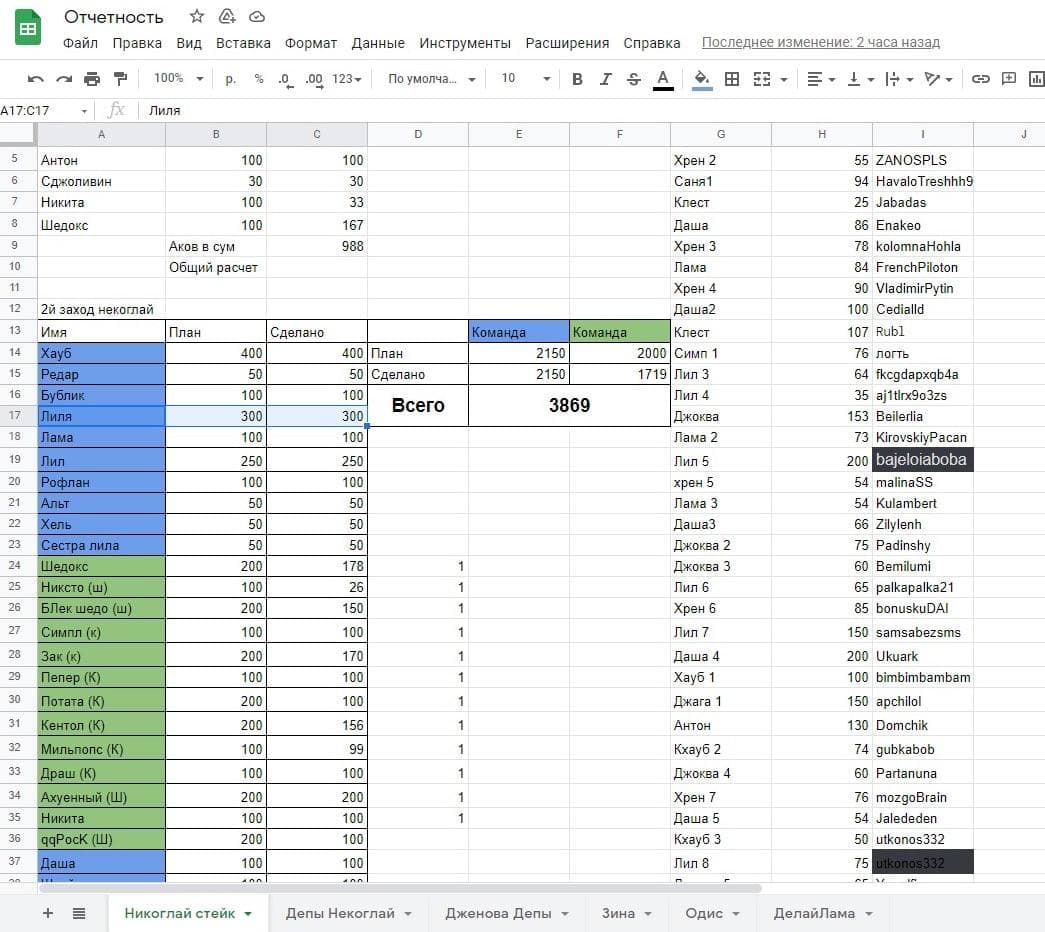Image resolution: width=1045 pixels, height=932 pixels.
Task: Click the print icon
Action: [x=92, y=79]
